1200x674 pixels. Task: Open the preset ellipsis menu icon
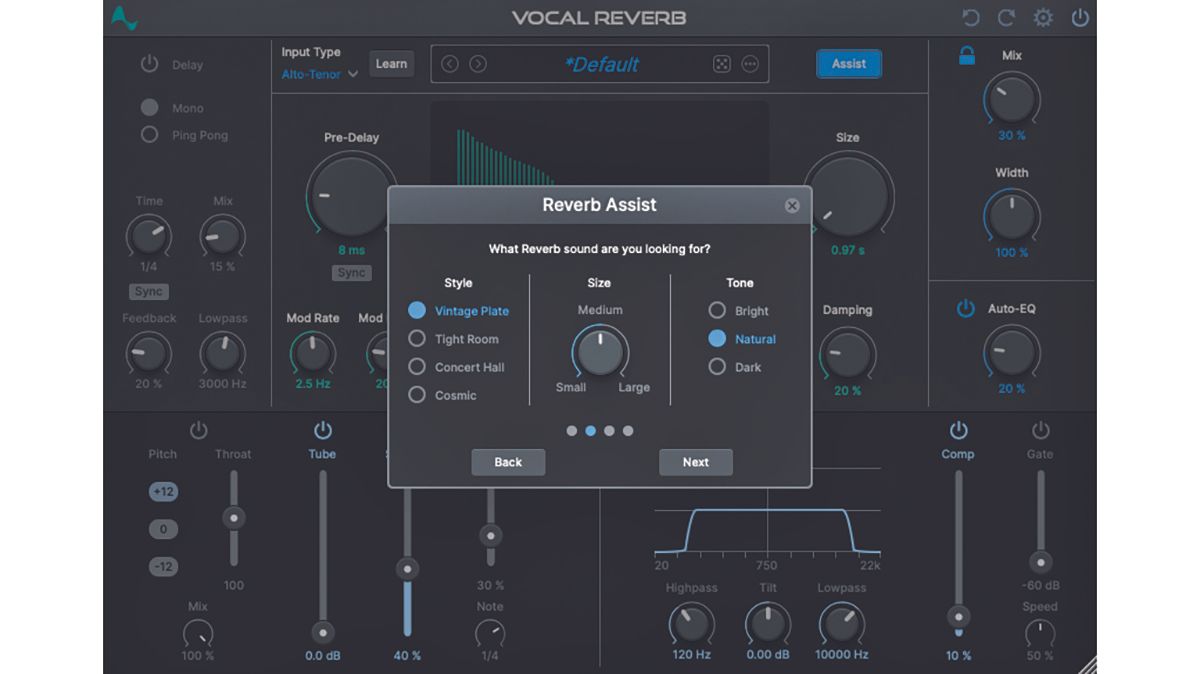750,63
